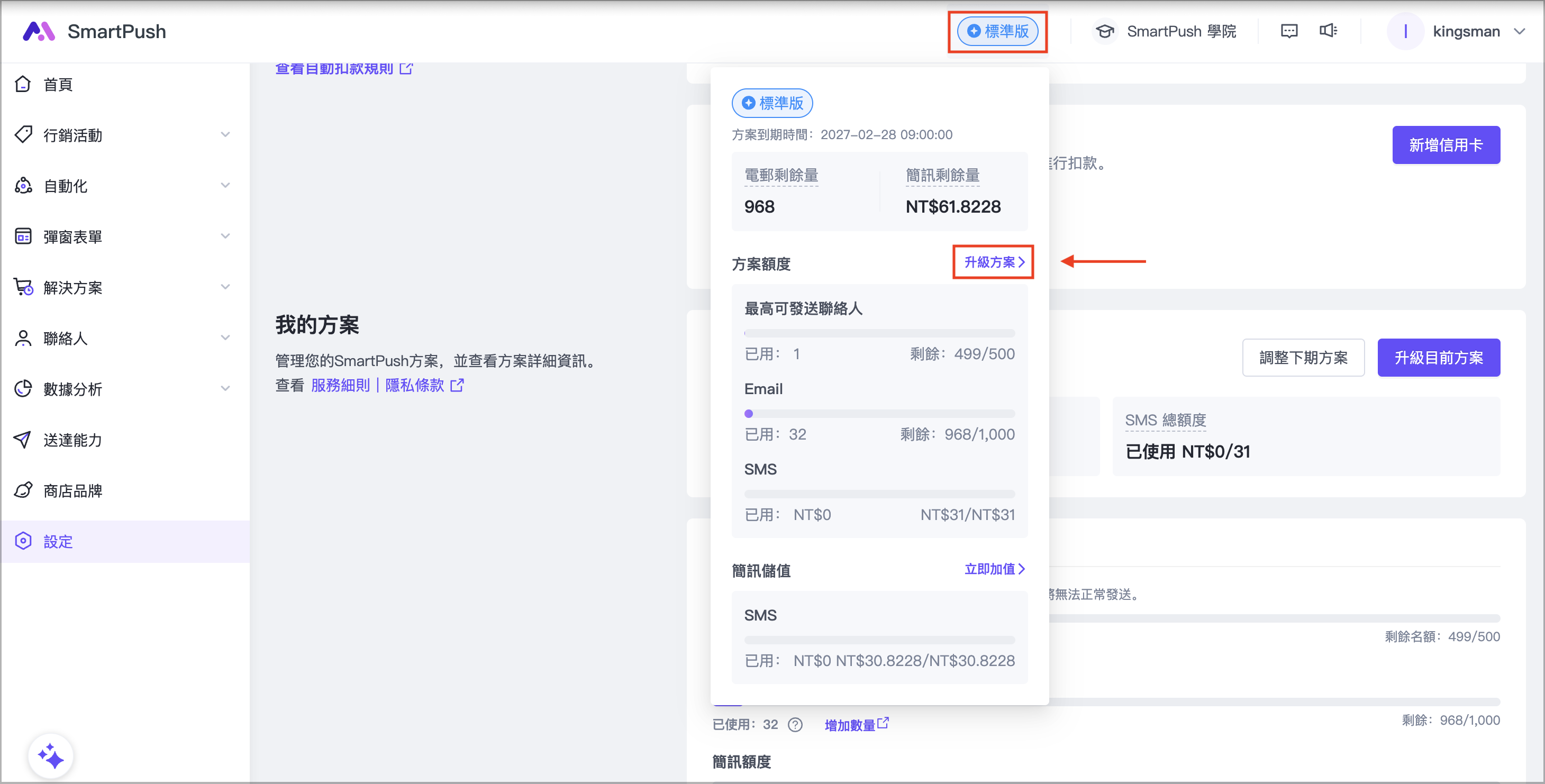Image resolution: width=1545 pixels, height=784 pixels.
Task: Open the 自動化 automation section icon
Action: (23, 185)
